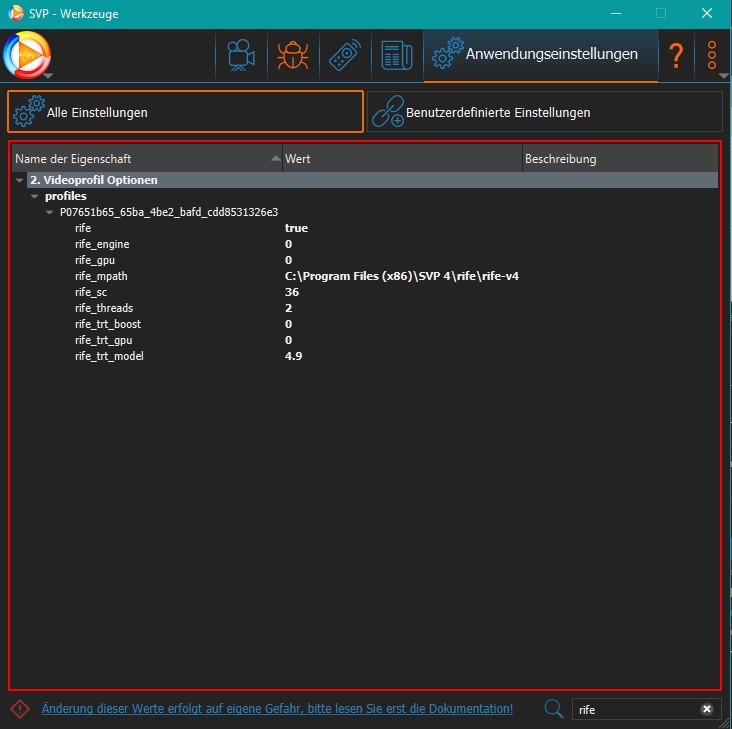Collapse the '2. Videoprofil Optionen' group
Viewport: 732px width, 729px height.
pyautogui.click(x=20, y=180)
